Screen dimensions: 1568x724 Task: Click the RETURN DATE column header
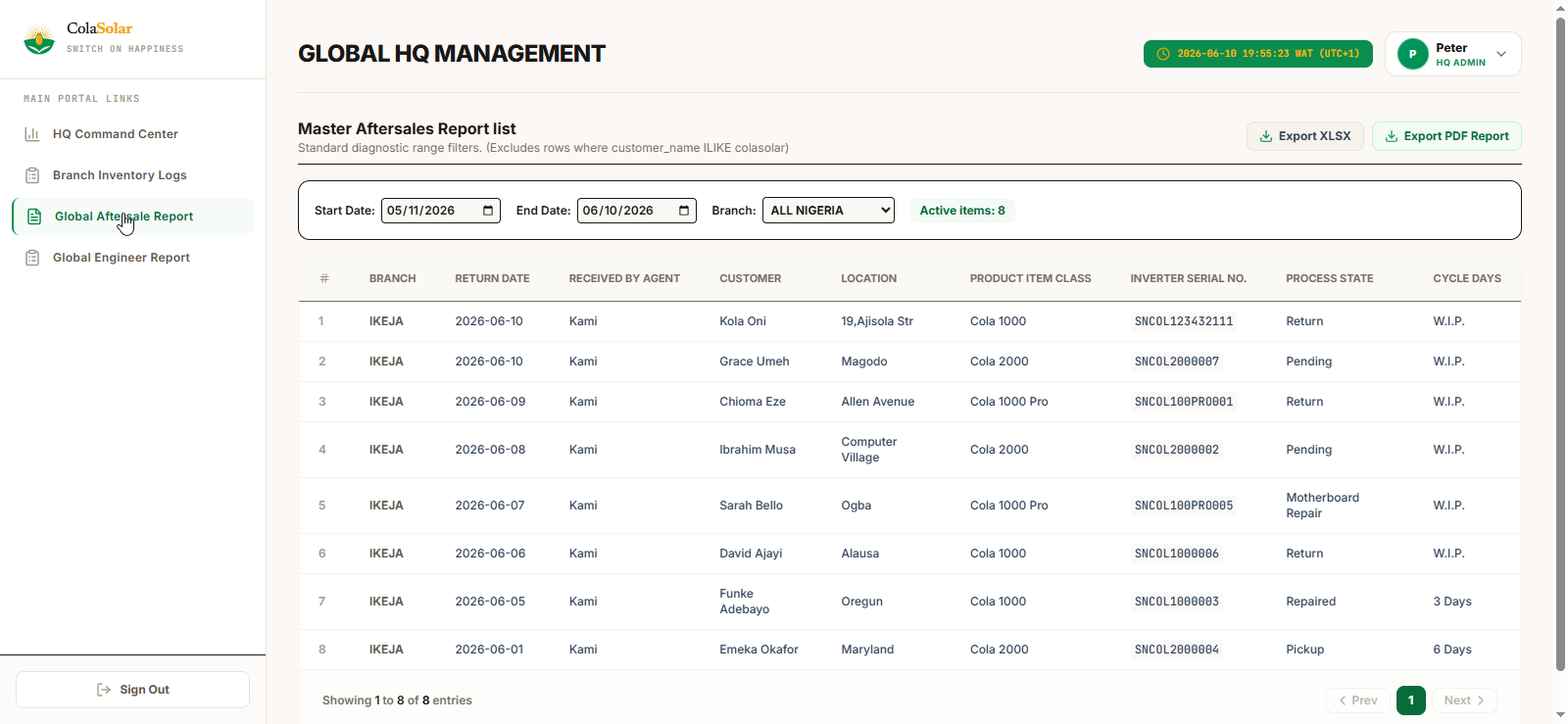click(x=492, y=279)
